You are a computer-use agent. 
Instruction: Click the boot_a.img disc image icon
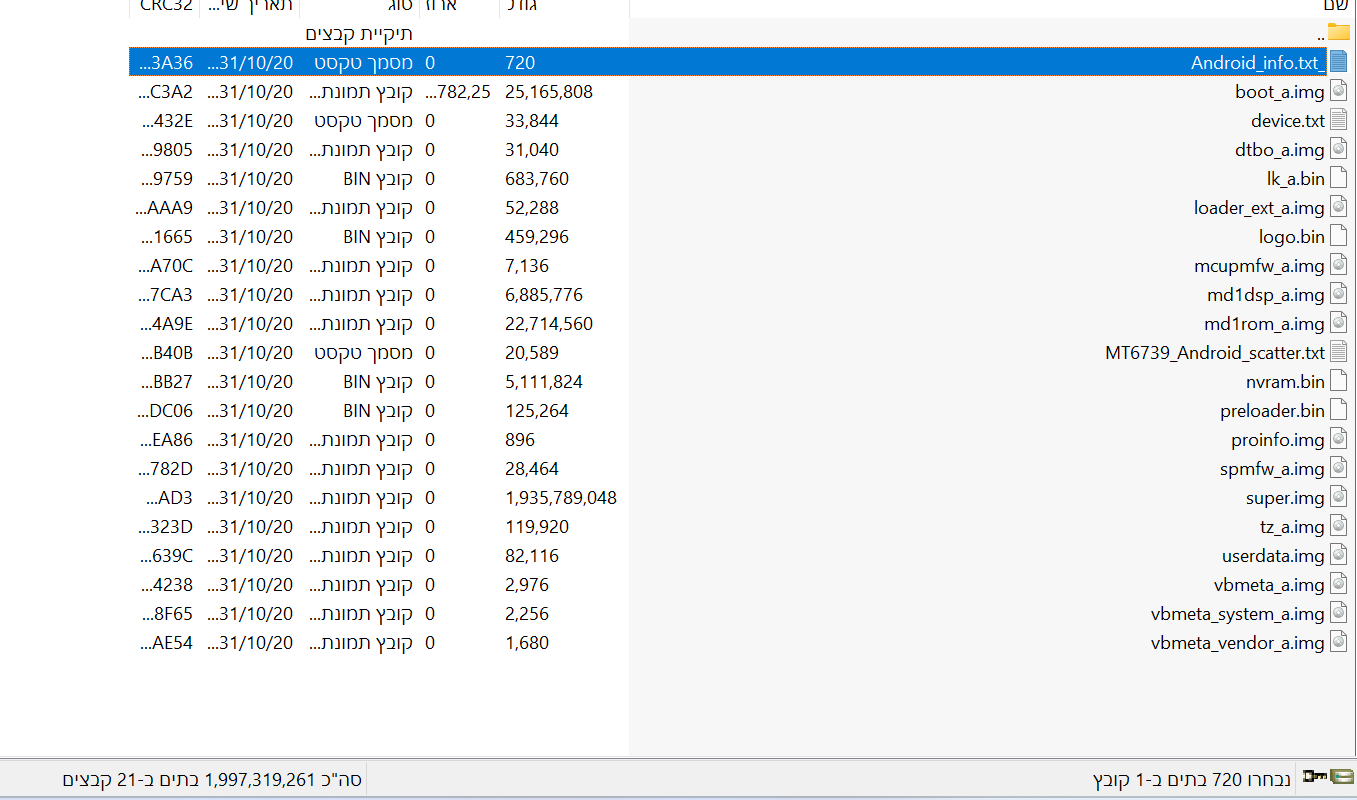(x=1338, y=92)
